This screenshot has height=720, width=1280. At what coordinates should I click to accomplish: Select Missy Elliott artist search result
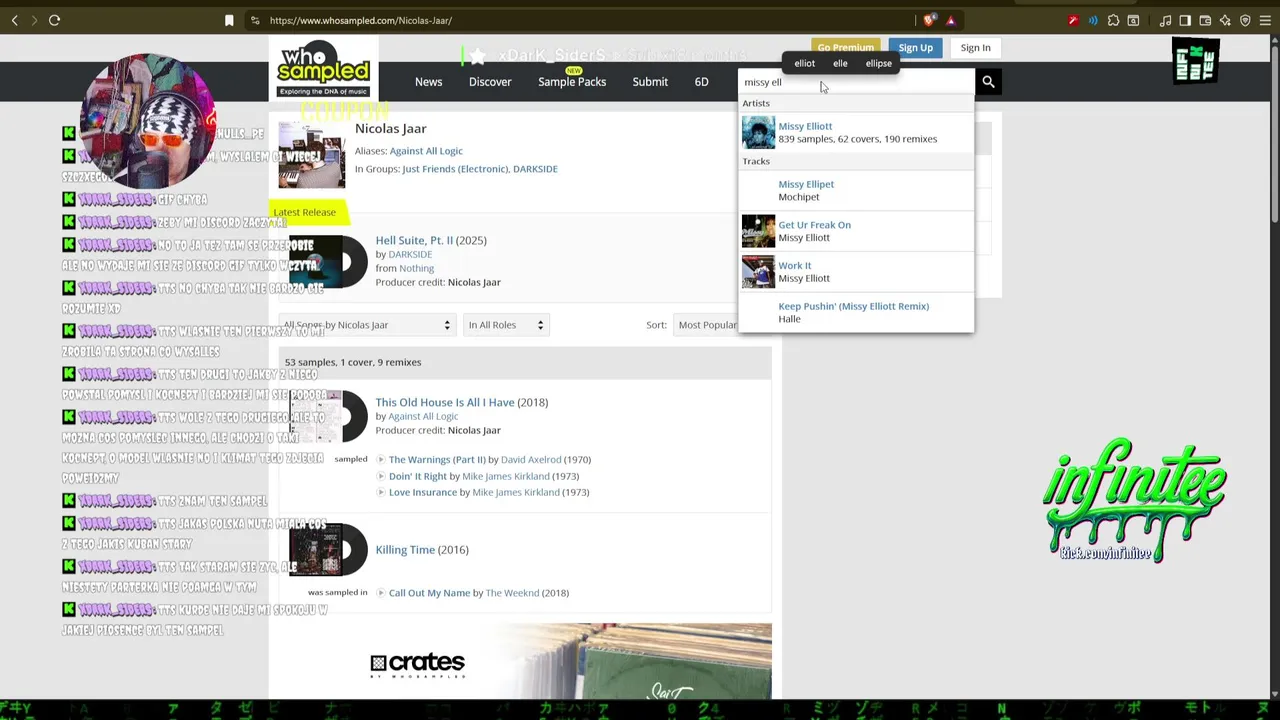tap(855, 132)
